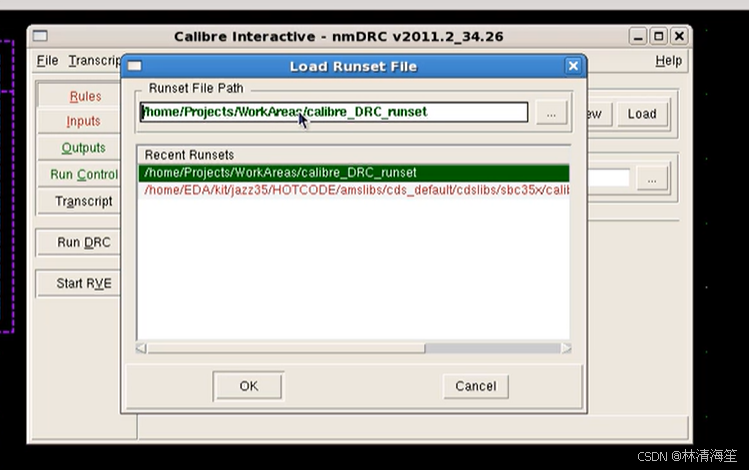Cancel the Load Runset File dialog
The image size is (749, 470).
pyautogui.click(x=475, y=386)
